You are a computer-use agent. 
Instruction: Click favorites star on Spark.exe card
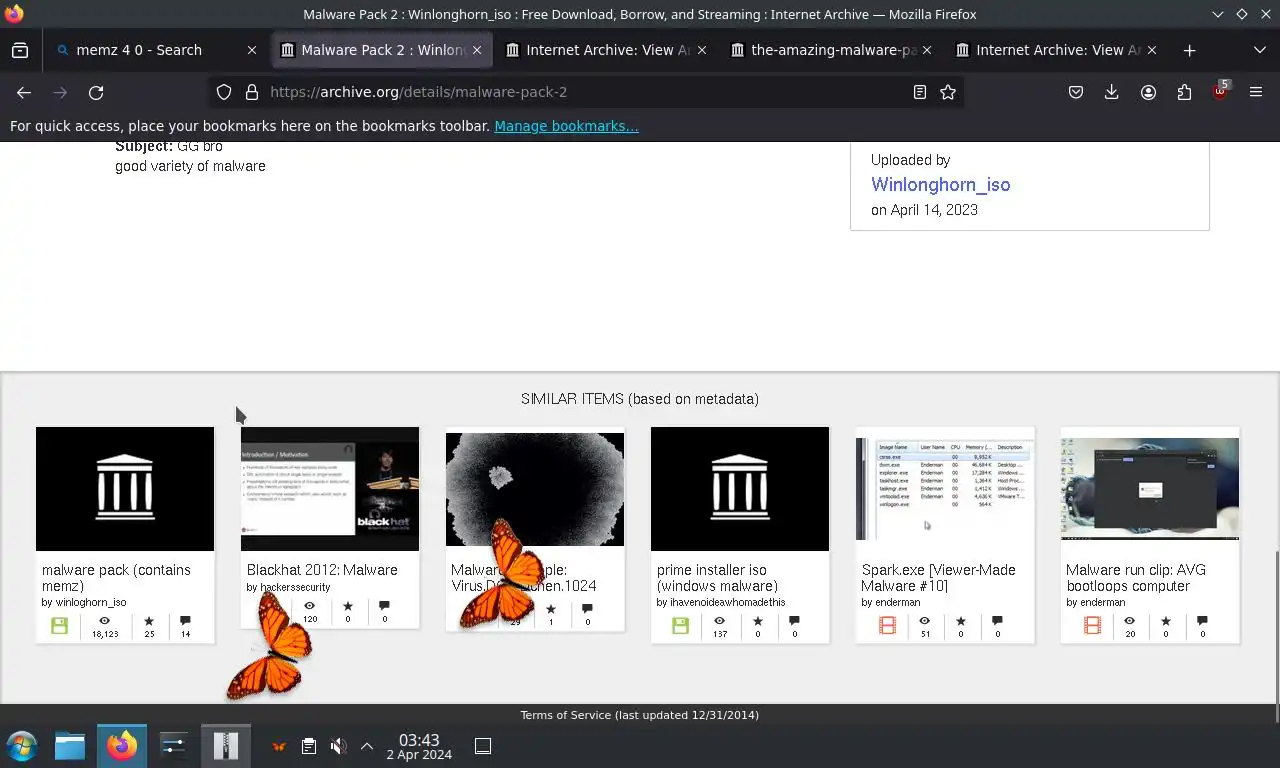(x=961, y=621)
